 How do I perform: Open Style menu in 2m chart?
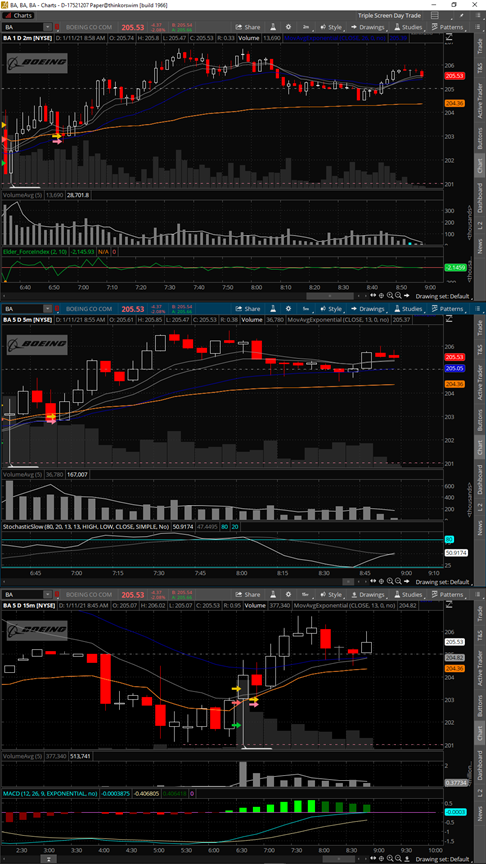coord(331,27)
